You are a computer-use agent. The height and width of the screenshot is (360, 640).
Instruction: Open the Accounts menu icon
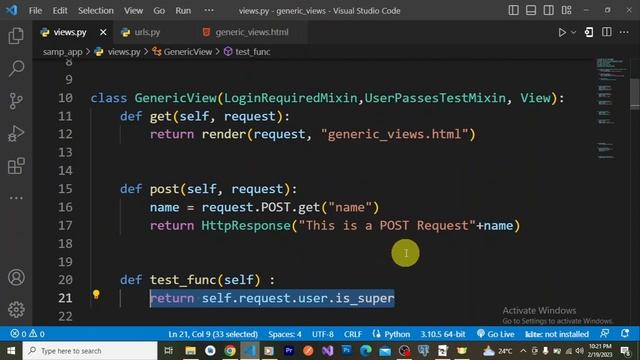(x=16, y=278)
